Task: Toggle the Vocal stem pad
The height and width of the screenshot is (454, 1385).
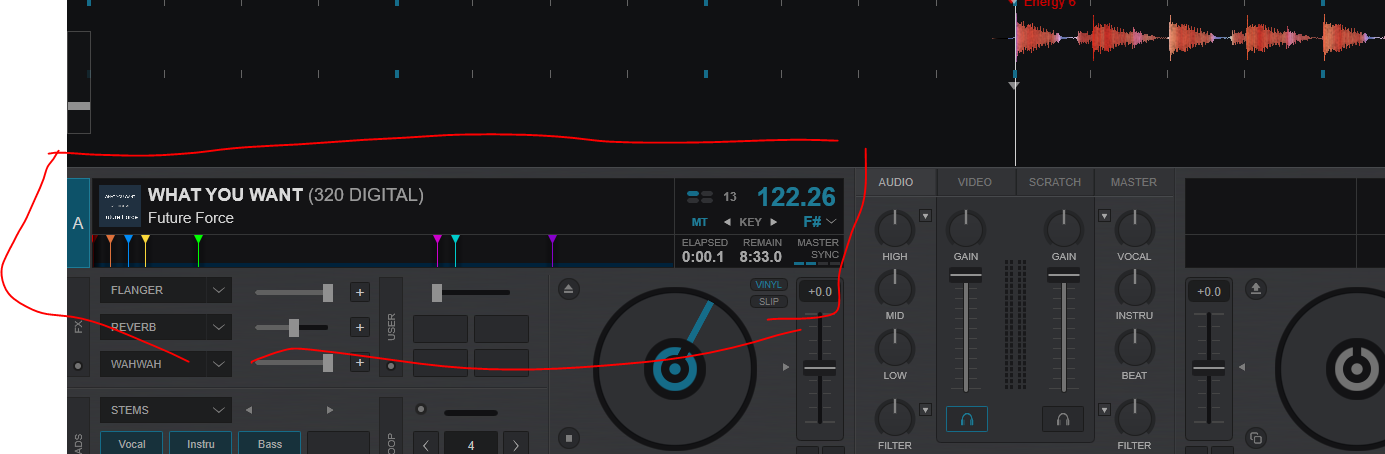Action: [x=131, y=443]
